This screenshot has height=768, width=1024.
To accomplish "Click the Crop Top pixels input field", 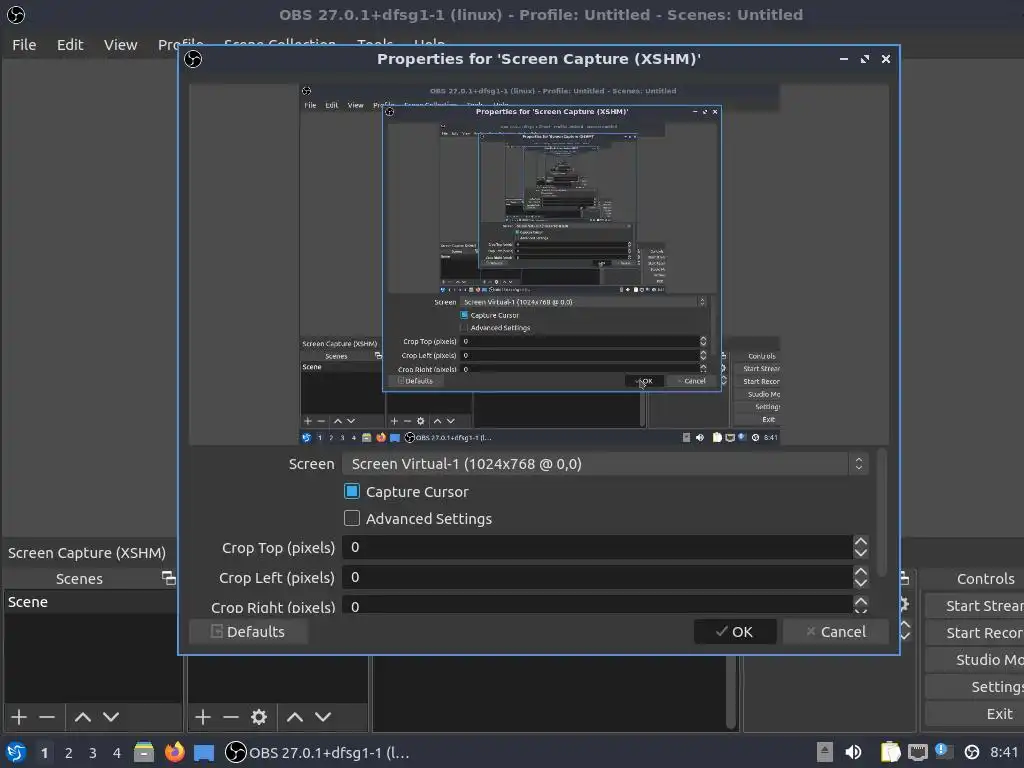I will [598, 547].
